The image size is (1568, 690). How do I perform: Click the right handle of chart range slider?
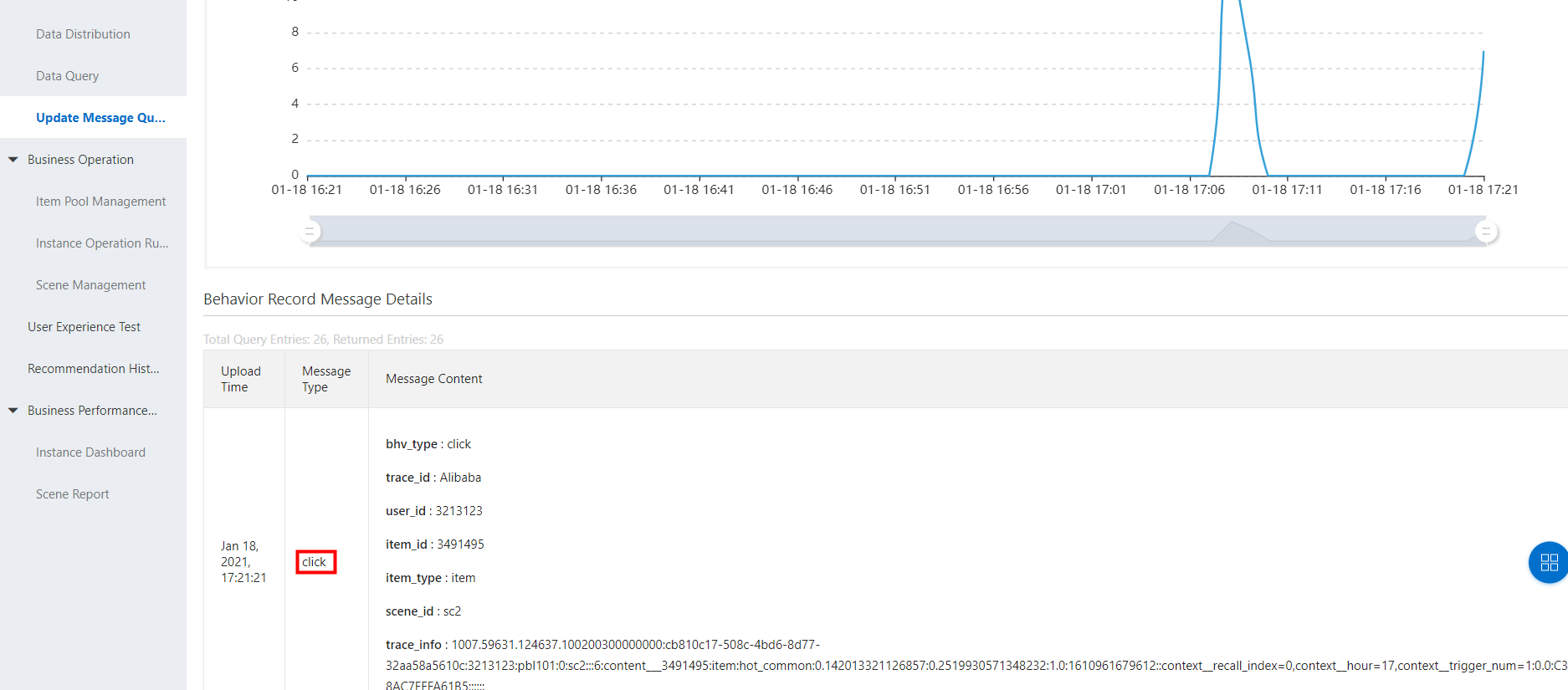coord(1486,231)
